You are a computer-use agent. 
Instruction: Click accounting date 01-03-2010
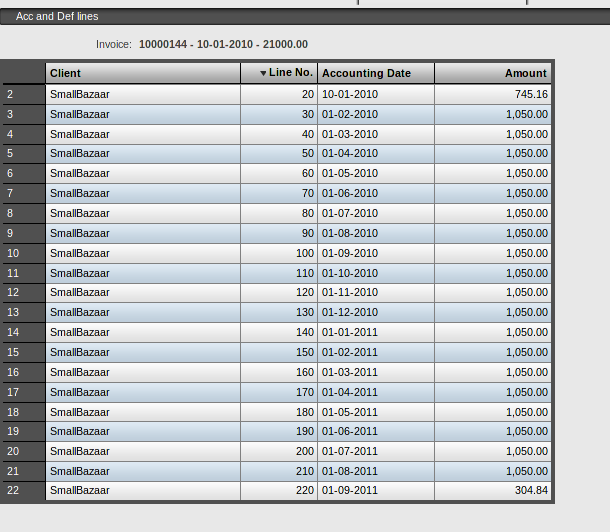point(376,134)
